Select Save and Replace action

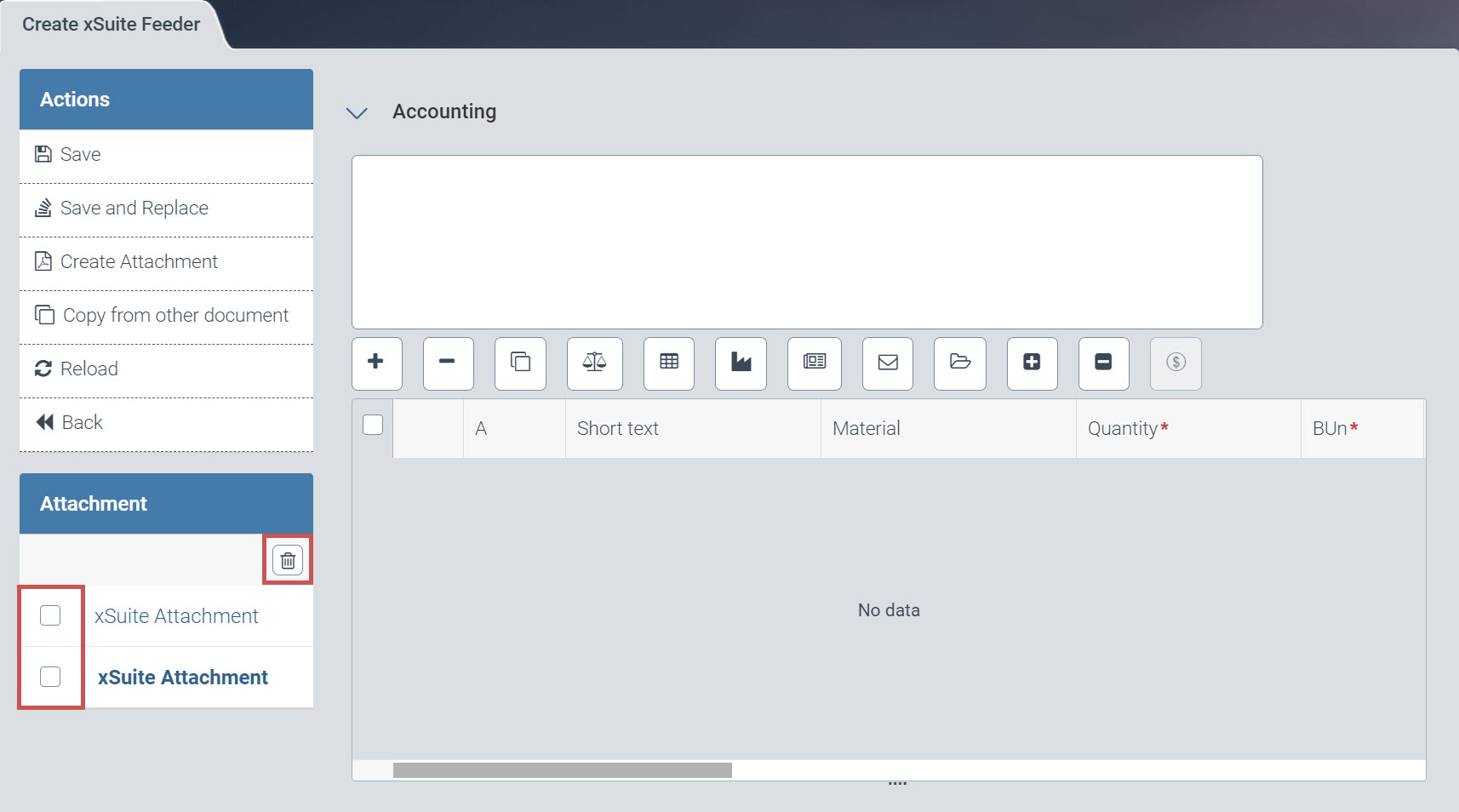pyautogui.click(x=134, y=209)
